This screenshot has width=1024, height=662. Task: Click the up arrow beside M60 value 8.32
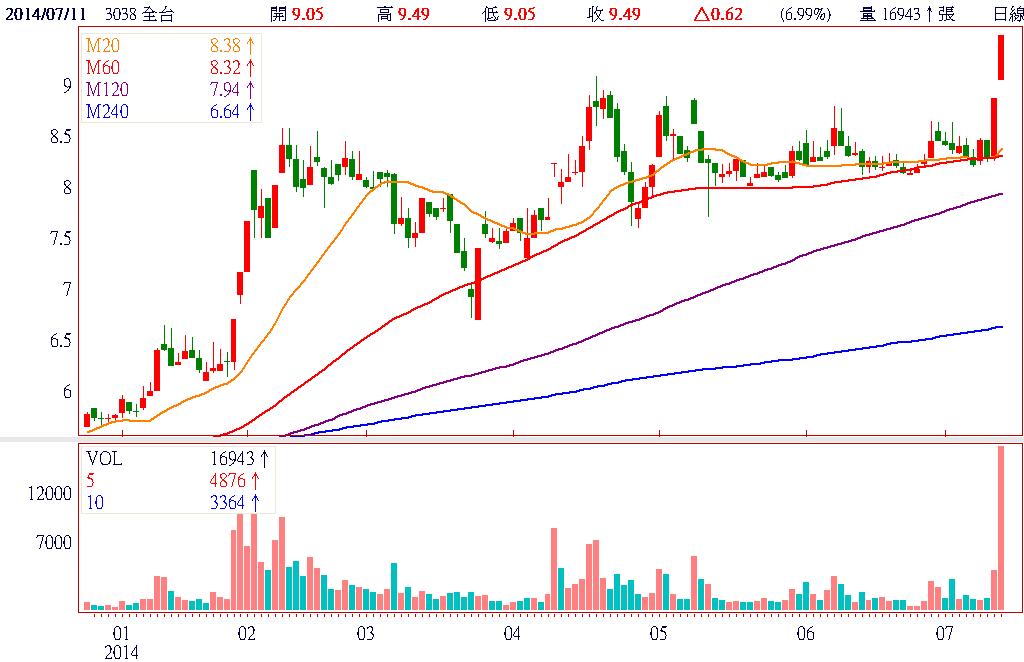coord(250,68)
